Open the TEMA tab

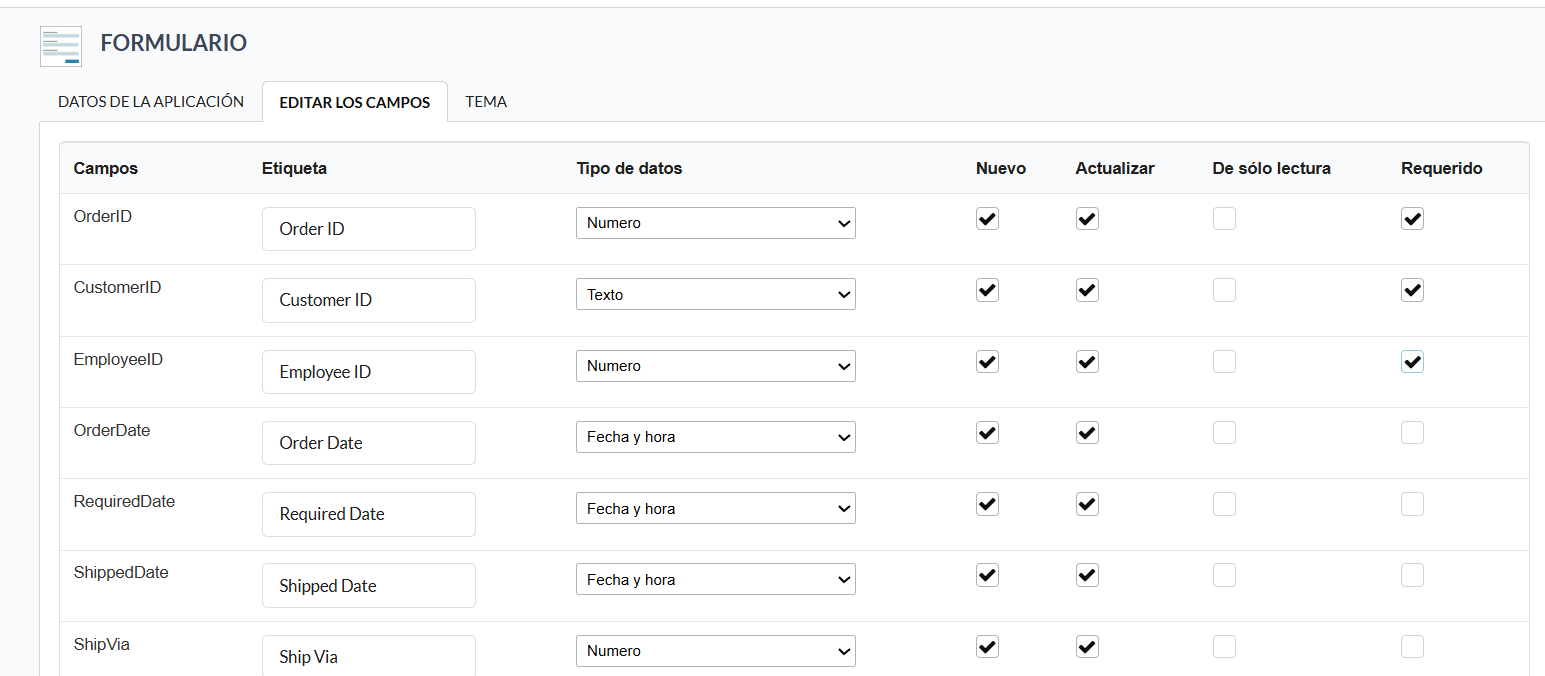point(486,101)
